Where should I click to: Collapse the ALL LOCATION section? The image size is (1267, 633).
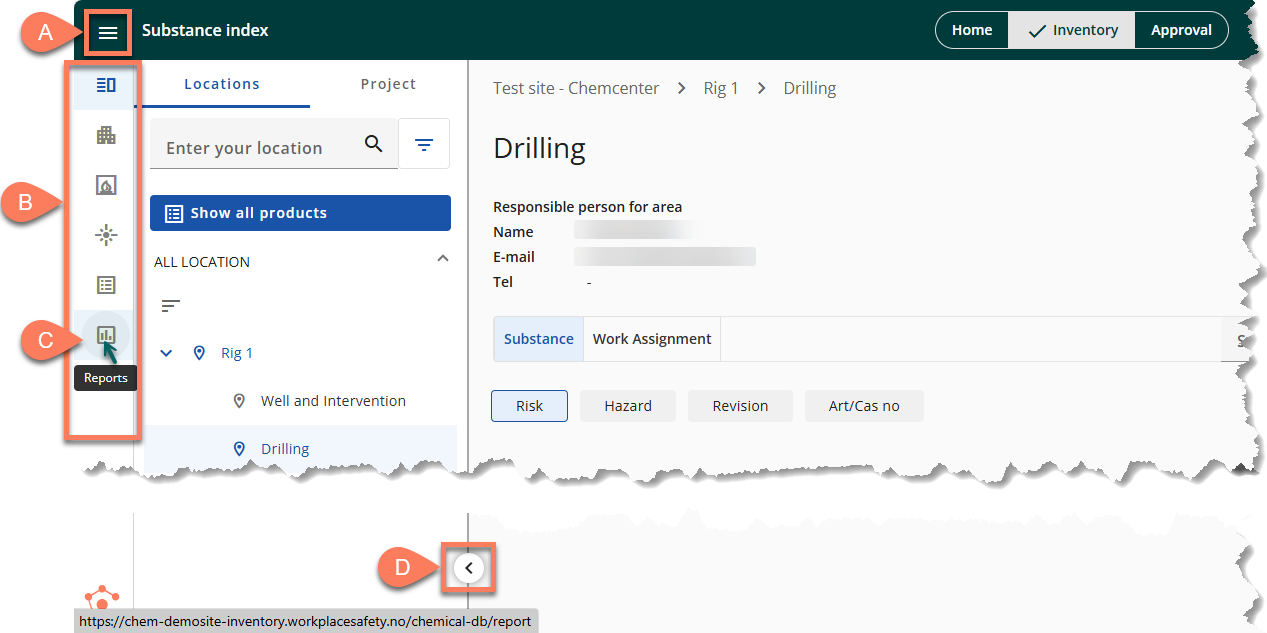tap(443, 259)
